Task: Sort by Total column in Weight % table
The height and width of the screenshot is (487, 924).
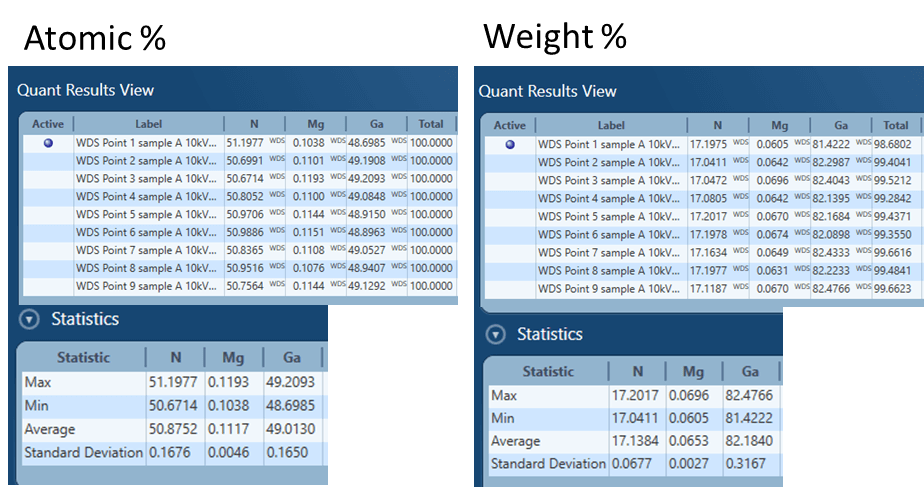Action: click(x=896, y=126)
